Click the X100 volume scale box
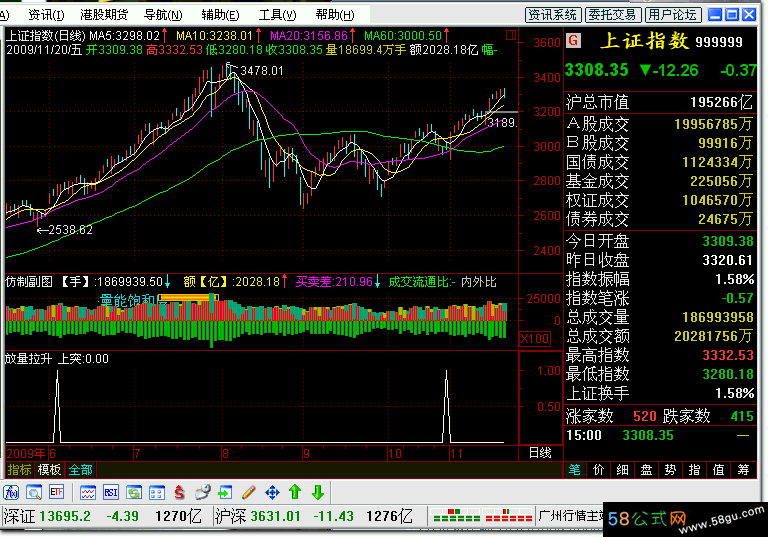 click(x=535, y=339)
